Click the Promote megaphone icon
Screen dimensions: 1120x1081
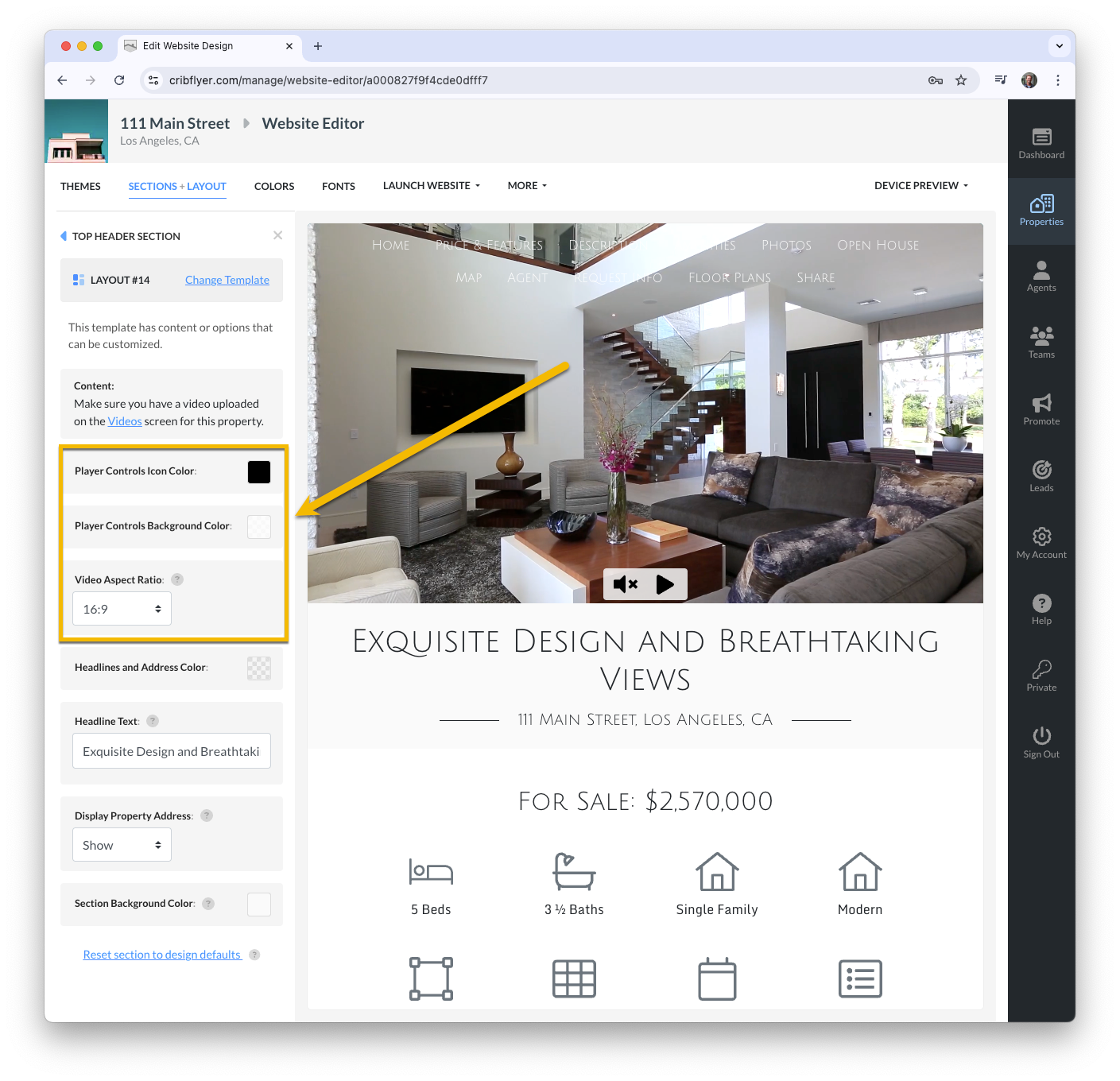1041,403
